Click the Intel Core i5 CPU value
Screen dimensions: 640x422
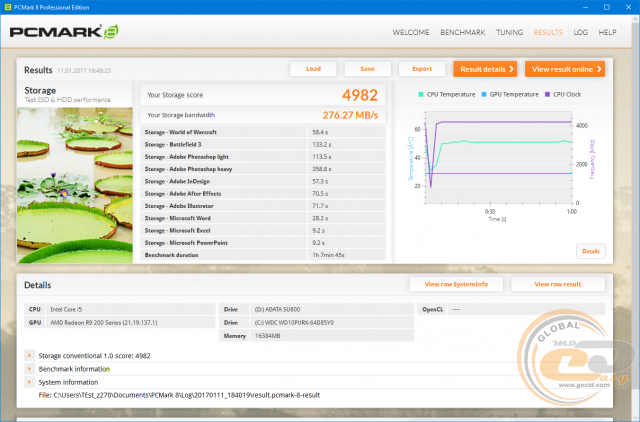click(66, 309)
